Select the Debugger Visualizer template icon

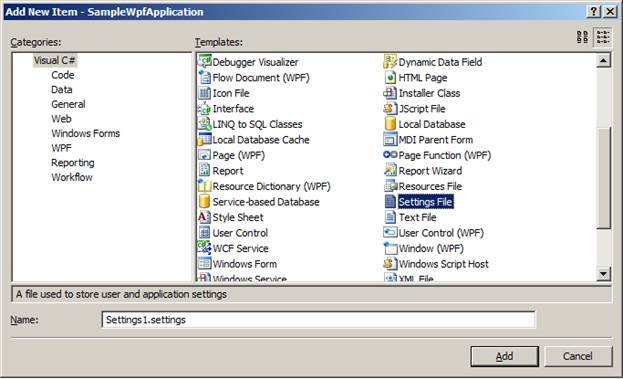[204, 62]
